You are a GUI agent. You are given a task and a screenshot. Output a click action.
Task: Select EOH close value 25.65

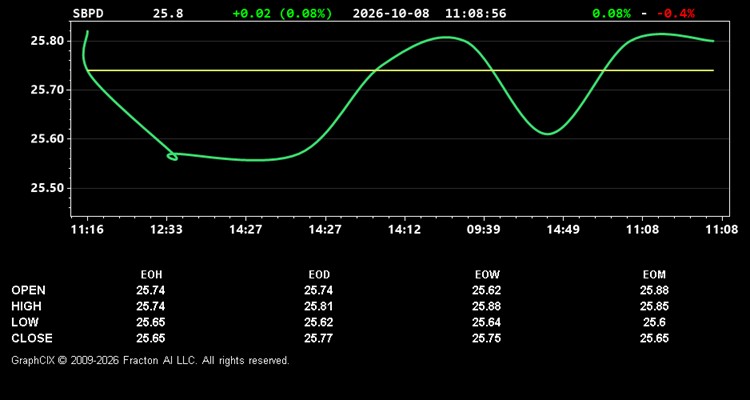coord(151,338)
